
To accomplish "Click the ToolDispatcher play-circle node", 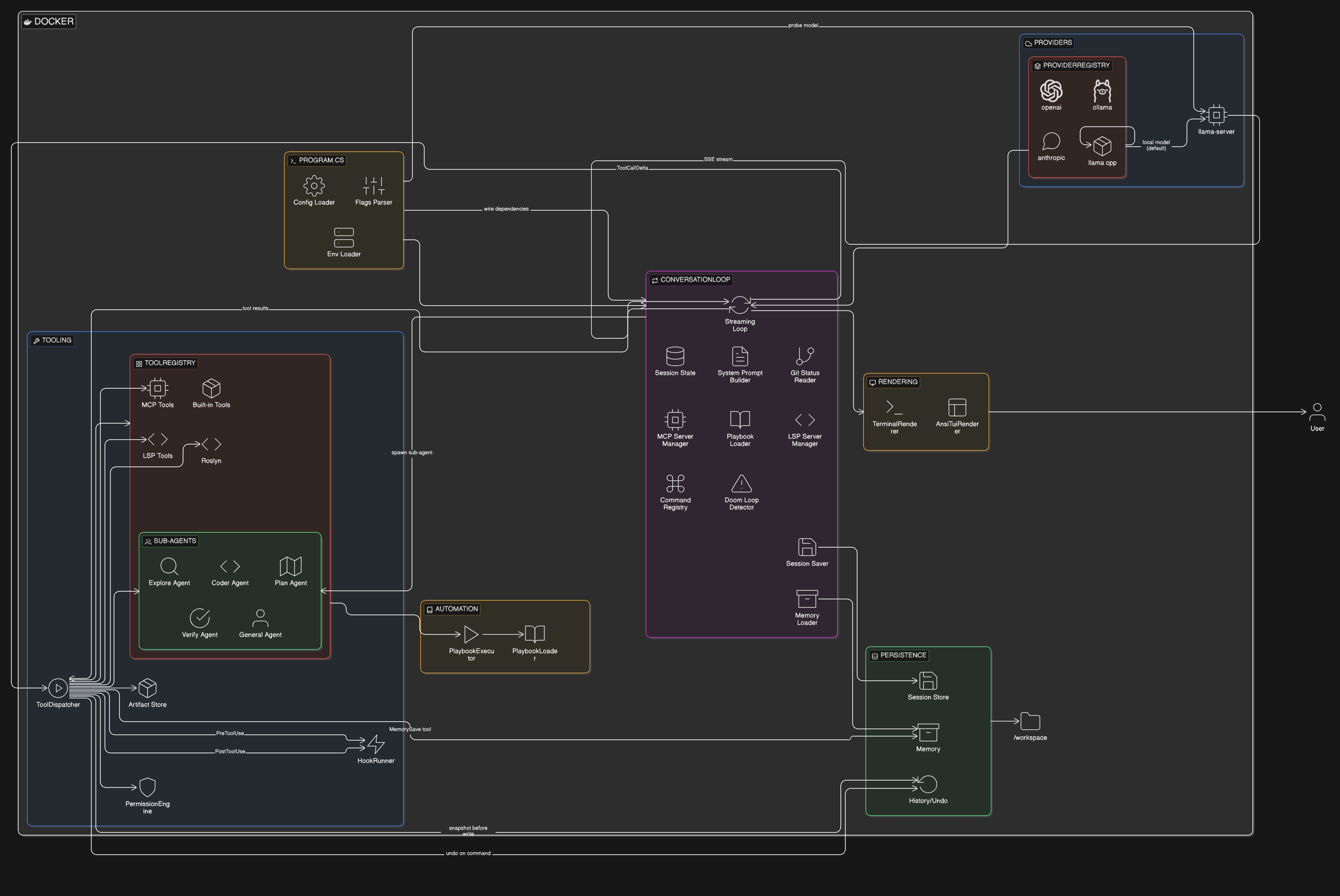I will (58, 688).
